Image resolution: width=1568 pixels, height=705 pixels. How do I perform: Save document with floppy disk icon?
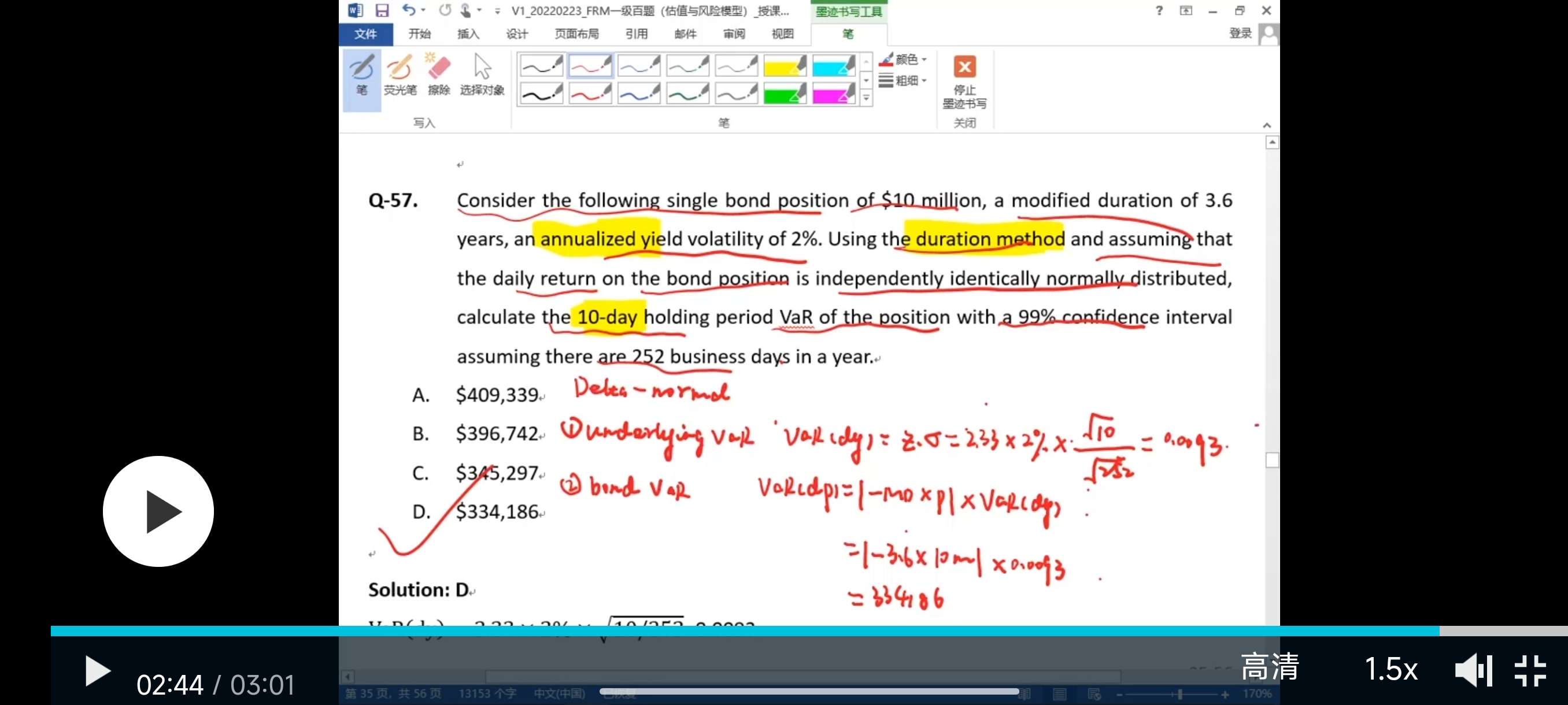[x=382, y=10]
